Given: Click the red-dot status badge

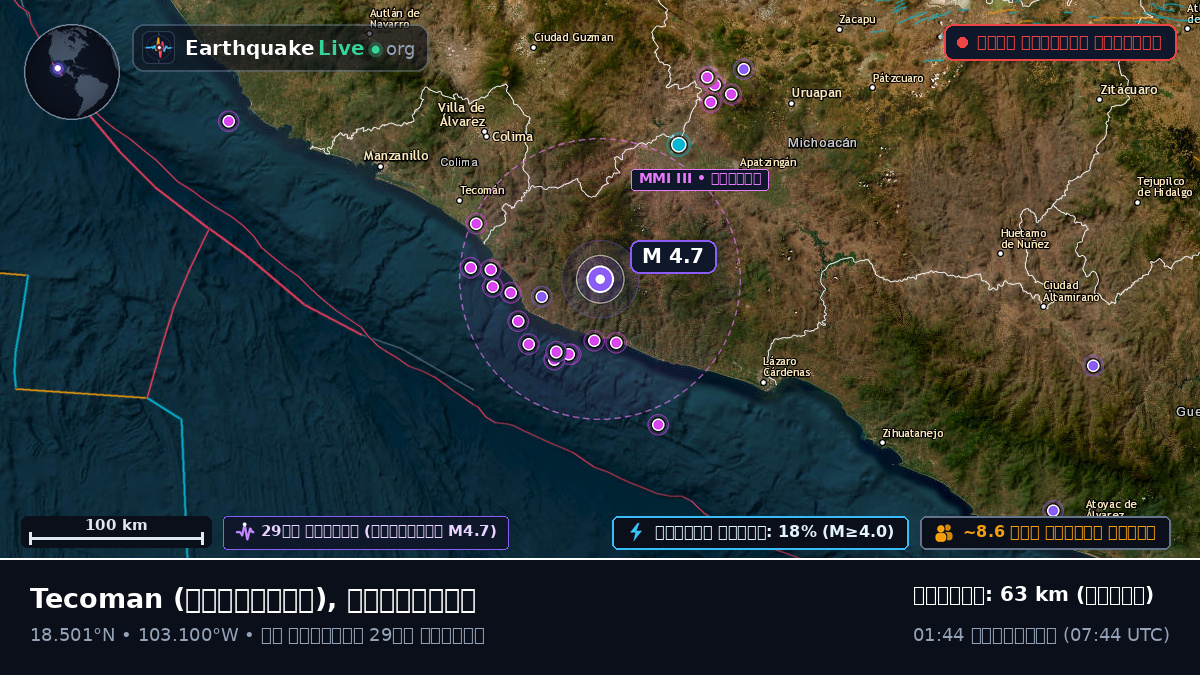Looking at the screenshot, I should [1060, 43].
